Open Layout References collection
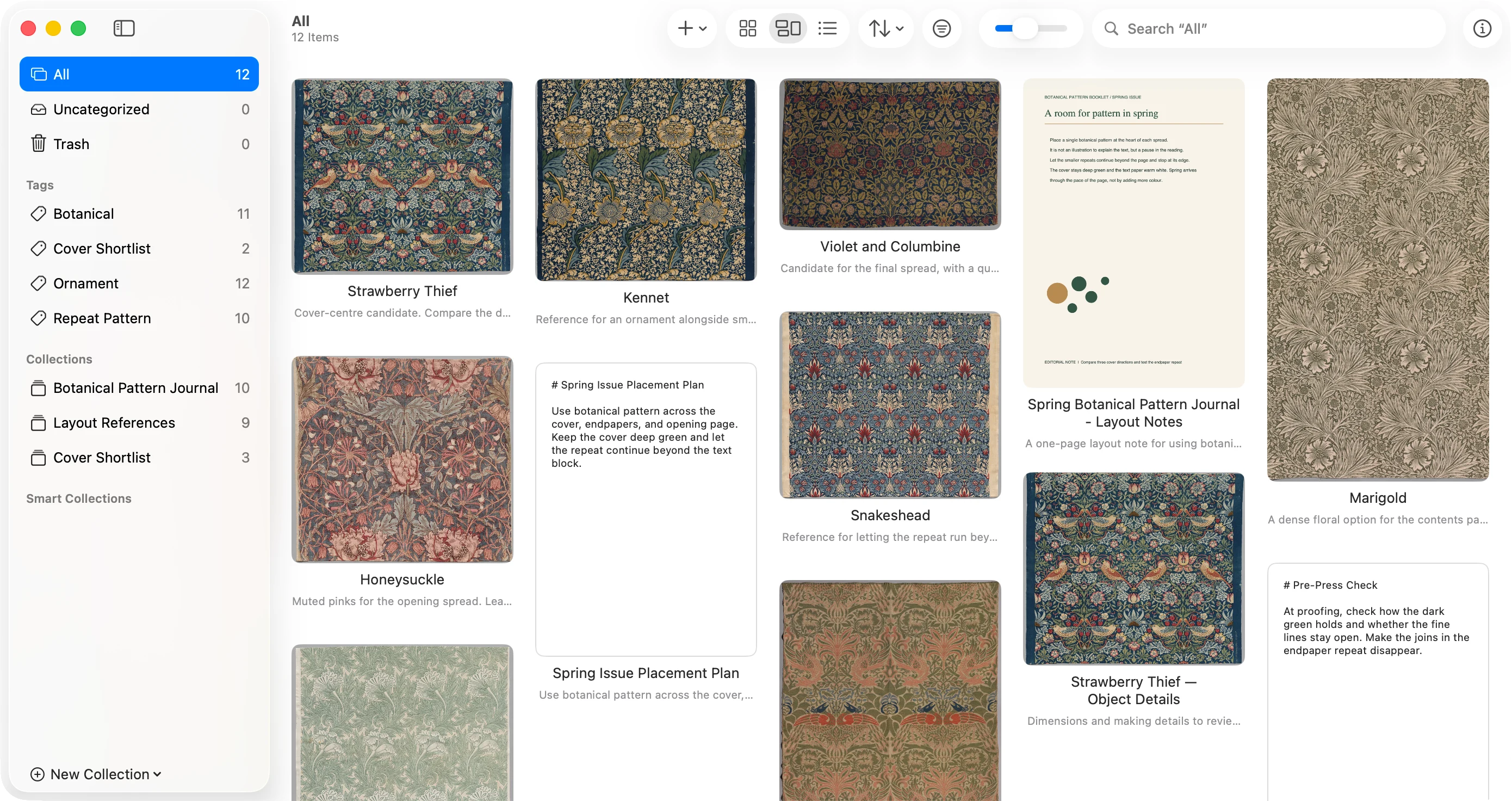 pyautogui.click(x=139, y=423)
